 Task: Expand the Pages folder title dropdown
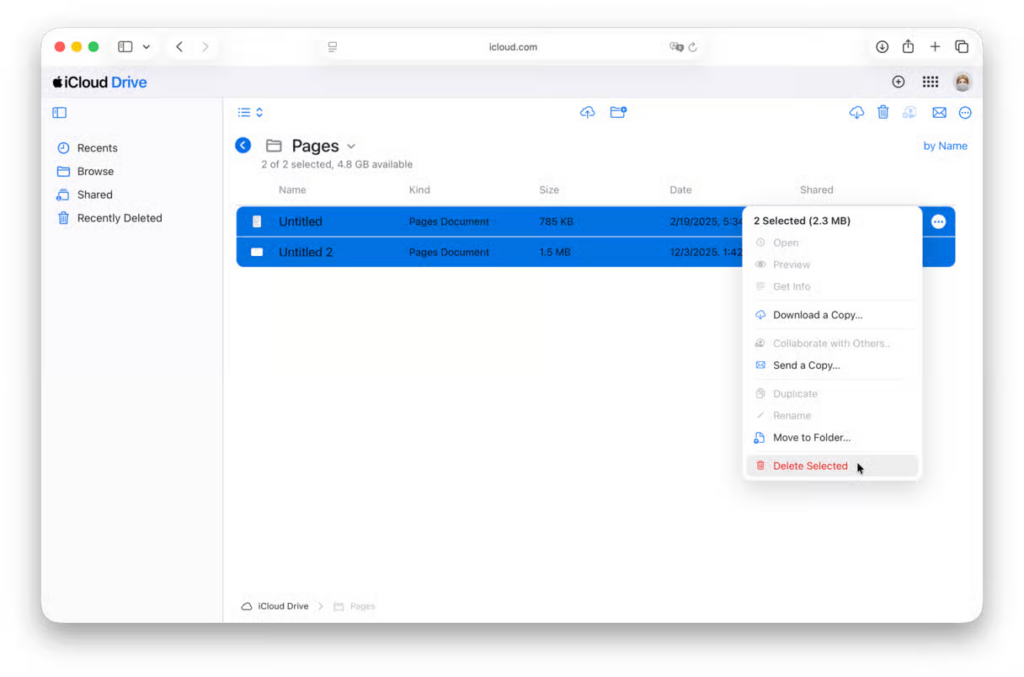[x=351, y=147]
